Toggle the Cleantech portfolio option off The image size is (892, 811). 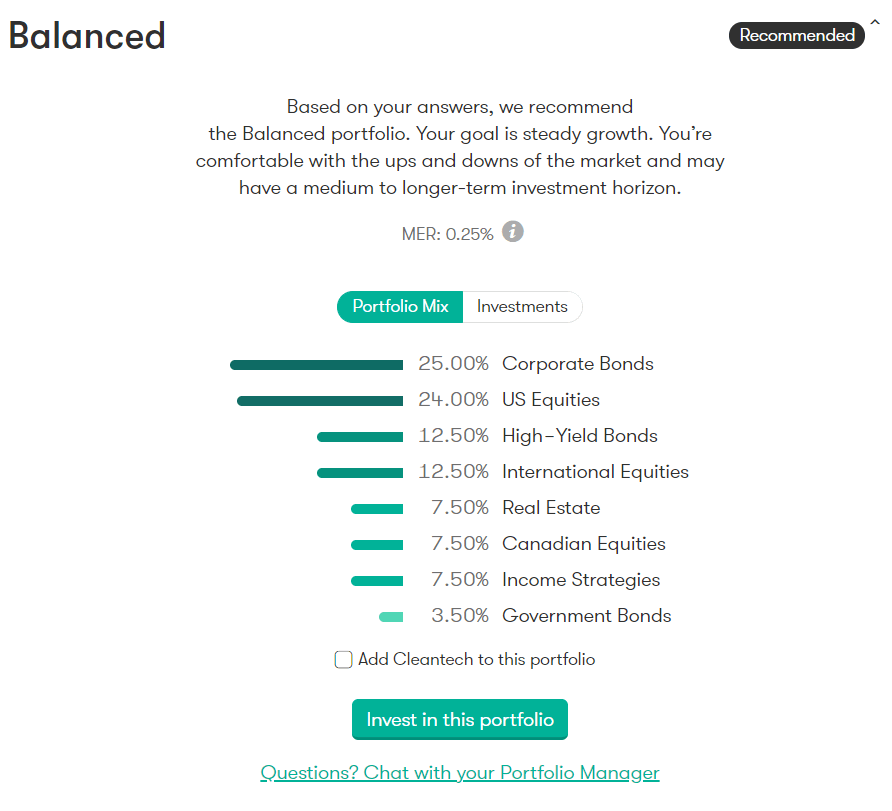coord(343,659)
